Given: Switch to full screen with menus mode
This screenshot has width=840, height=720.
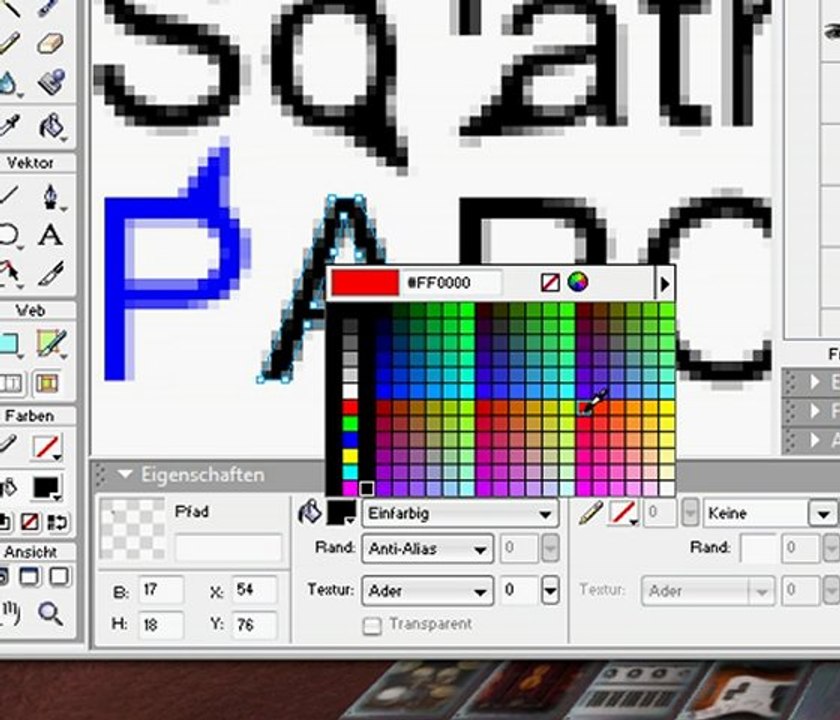Looking at the screenshot, I should [29, 577].
